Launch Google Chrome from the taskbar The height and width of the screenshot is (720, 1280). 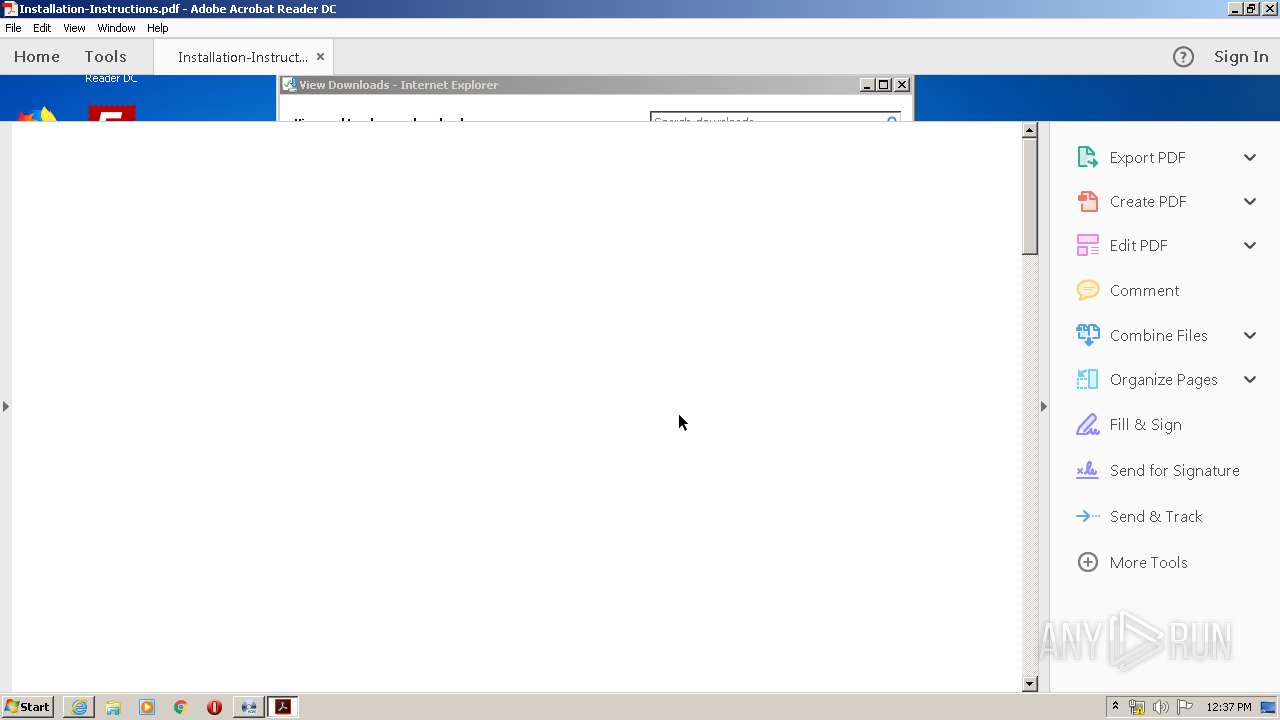(x=181, y=707)
